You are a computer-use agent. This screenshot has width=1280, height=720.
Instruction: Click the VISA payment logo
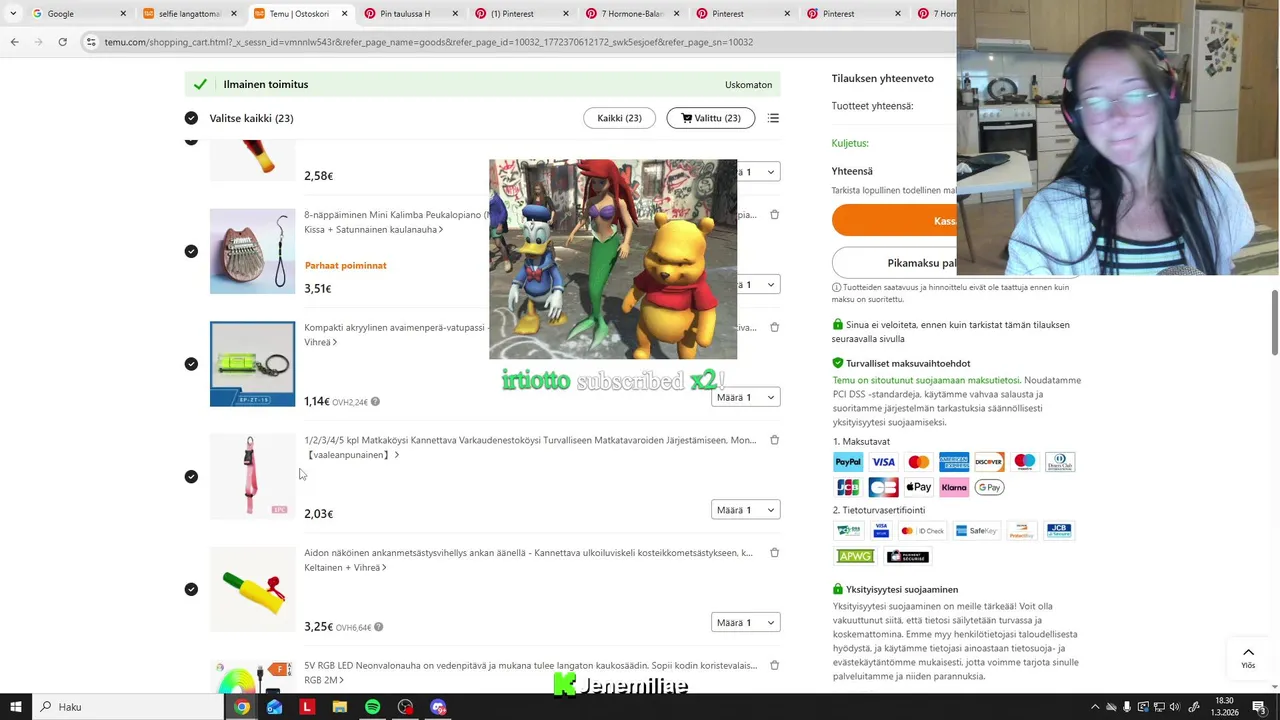click(x=883, y=462)
